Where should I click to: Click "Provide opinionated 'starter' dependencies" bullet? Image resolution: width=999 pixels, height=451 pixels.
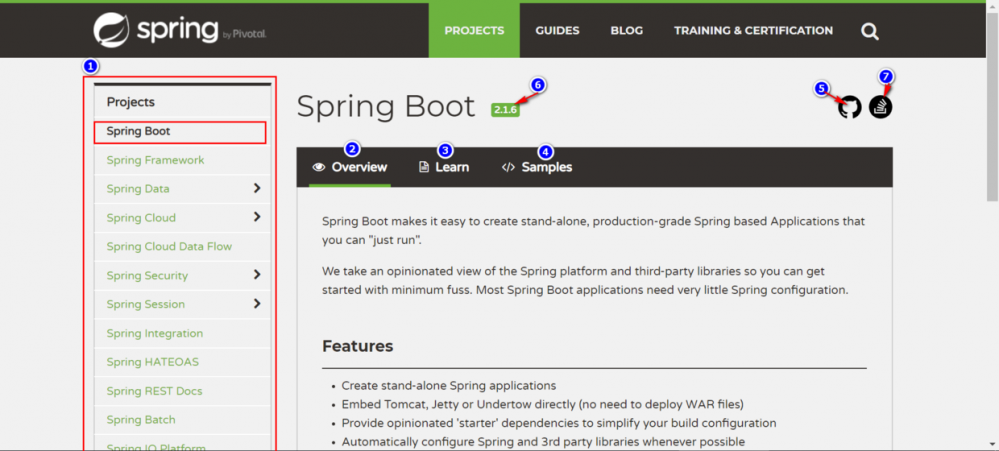tap(559, 423)
